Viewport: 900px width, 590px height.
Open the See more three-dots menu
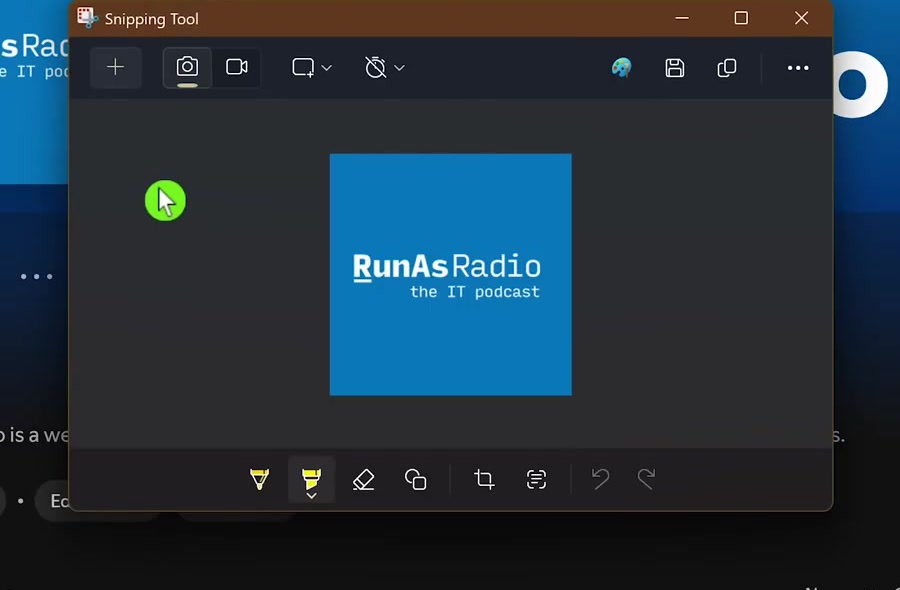tap(798, 68)
